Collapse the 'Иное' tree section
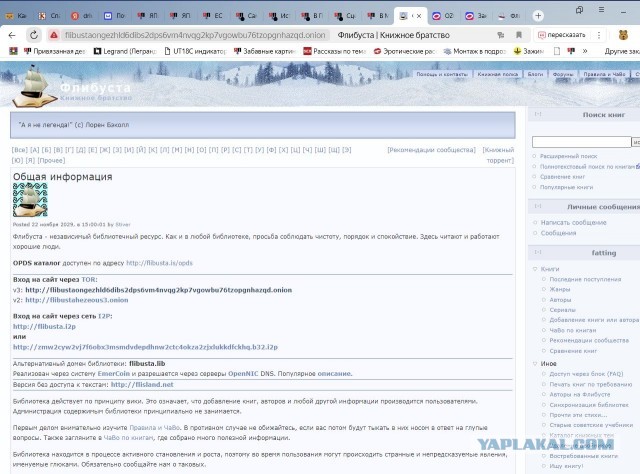Viewport: 640px width, 474px height. point(535,363)
